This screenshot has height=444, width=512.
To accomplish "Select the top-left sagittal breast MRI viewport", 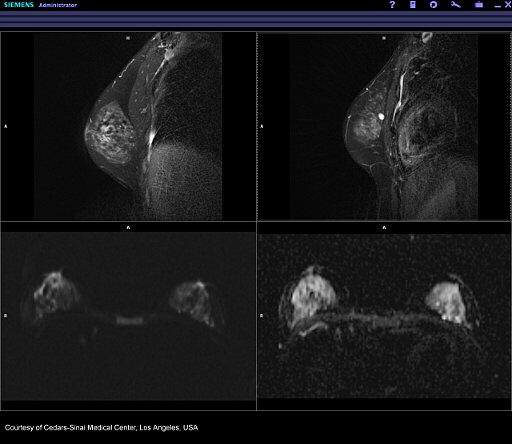I will point(128,126).
